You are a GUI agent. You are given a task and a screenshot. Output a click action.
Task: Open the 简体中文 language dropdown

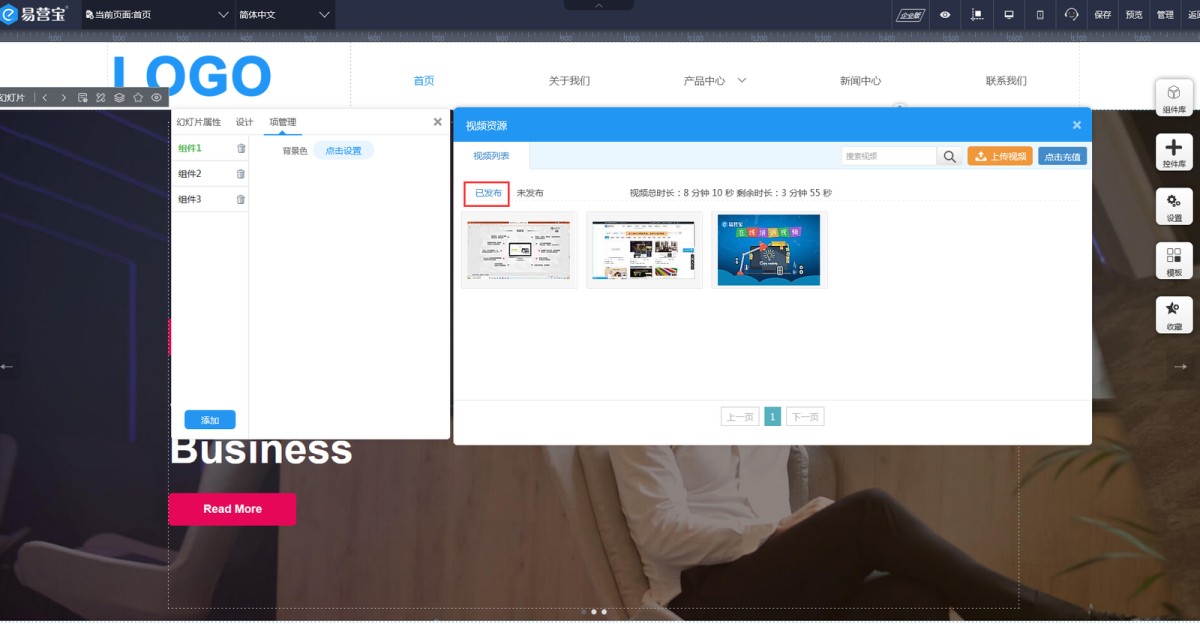point(285,15)
